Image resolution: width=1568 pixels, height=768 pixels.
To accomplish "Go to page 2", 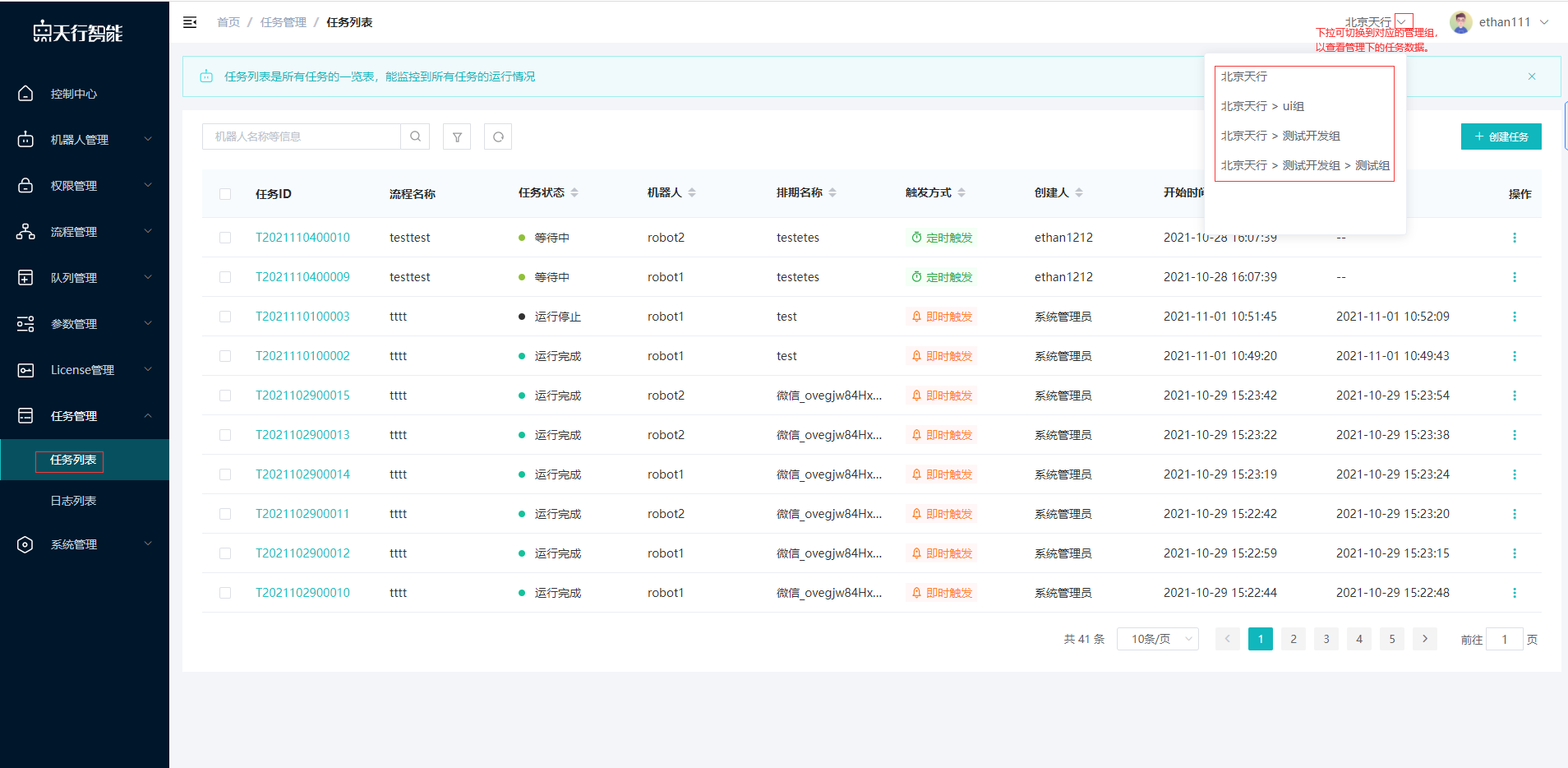I will click(x=1294, y=639).
